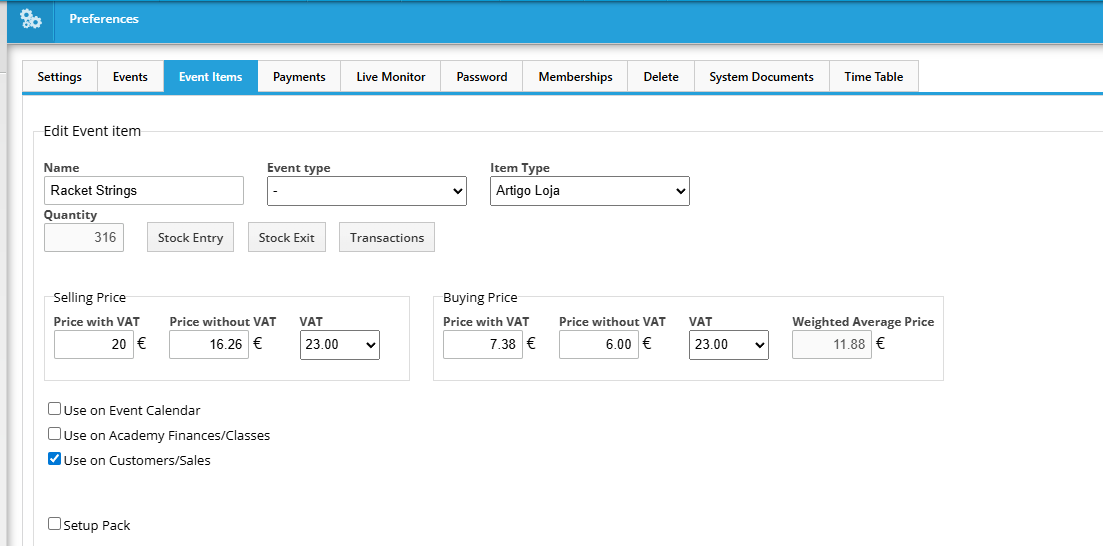Check Use on Academy Finances/Classes
The image size is (1103, 546).
point(55,434)
